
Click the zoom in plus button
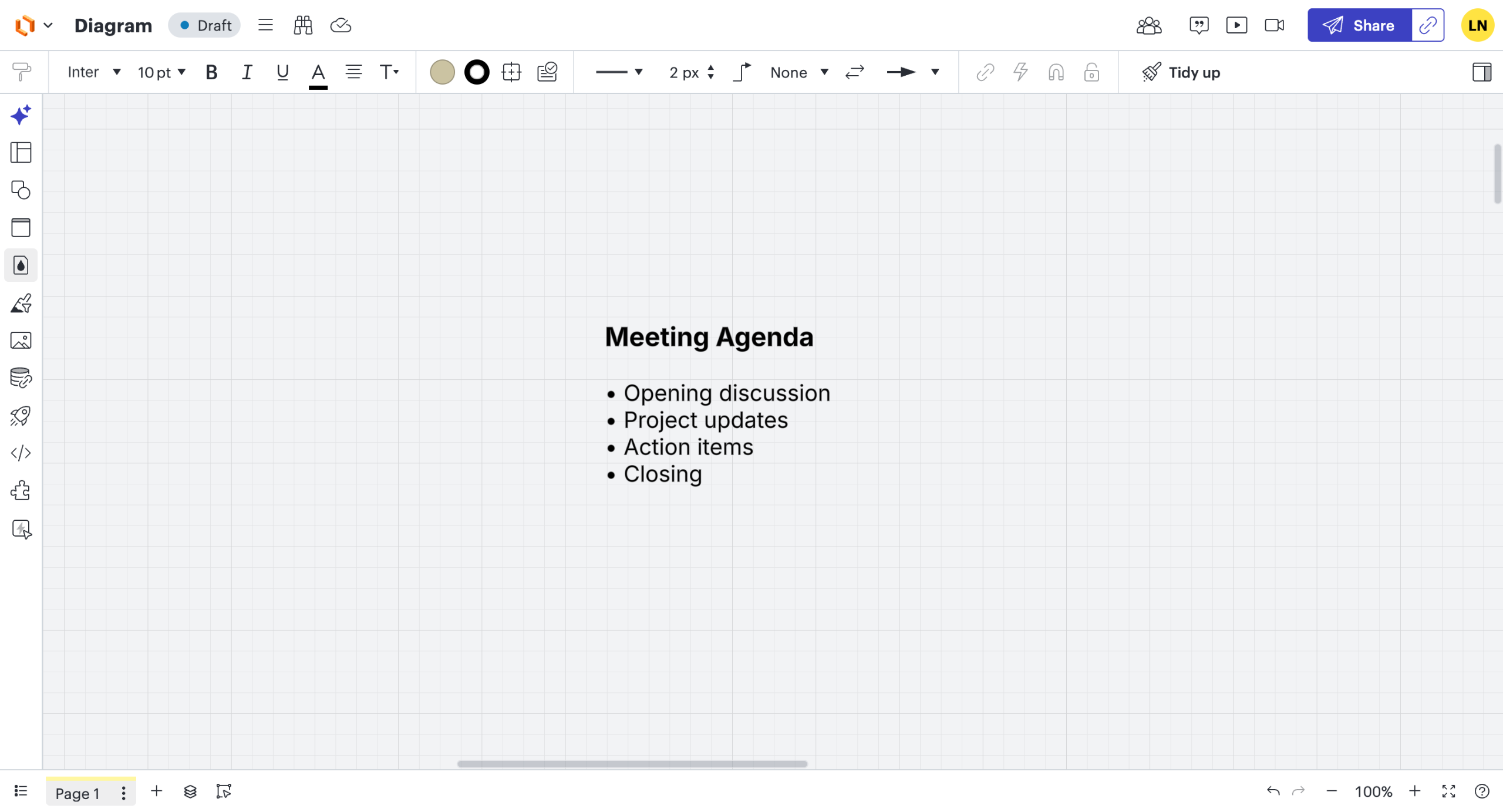click(1415, 791)
